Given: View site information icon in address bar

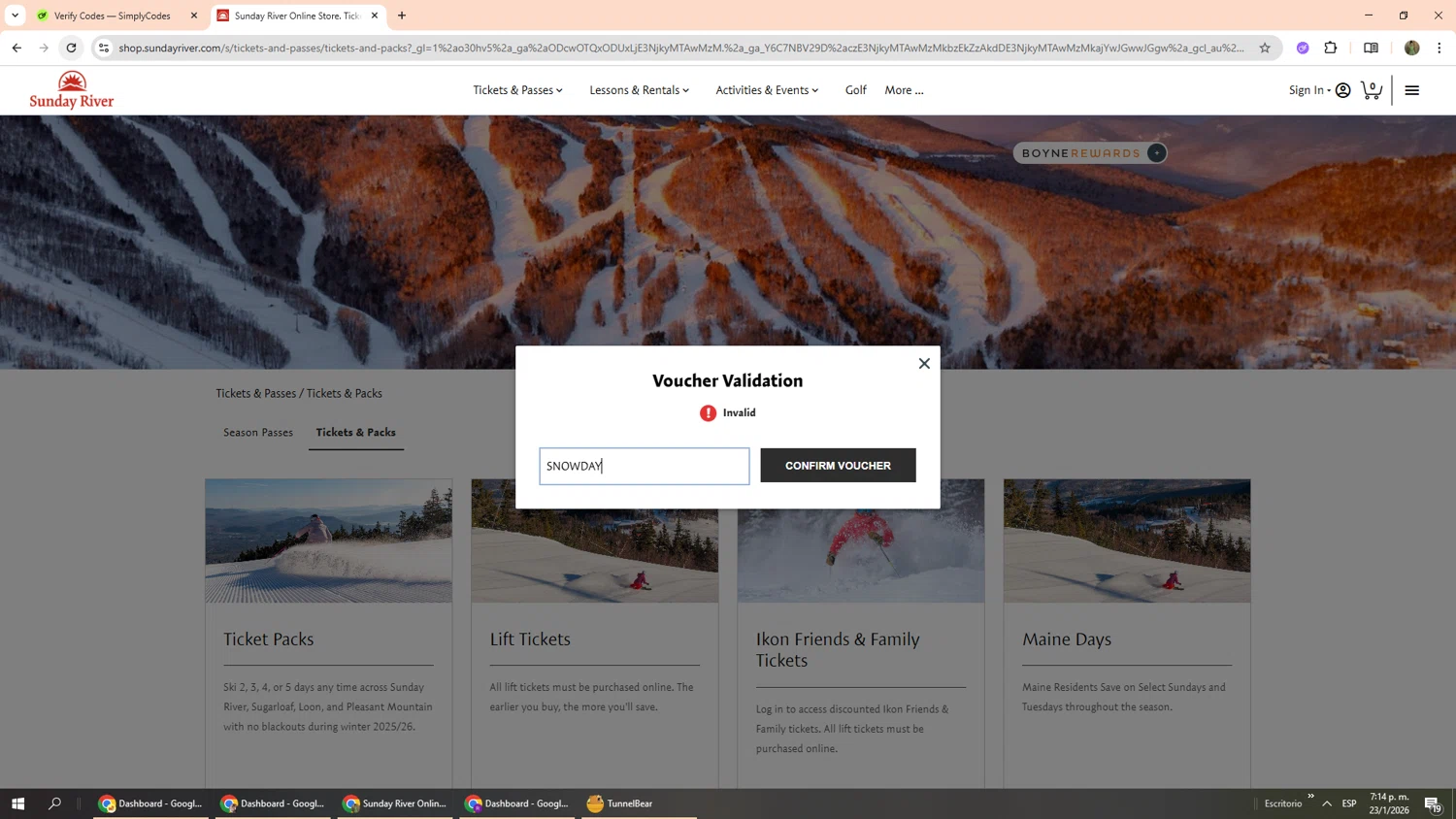Looking at the screenshot, I should point(104,48).
